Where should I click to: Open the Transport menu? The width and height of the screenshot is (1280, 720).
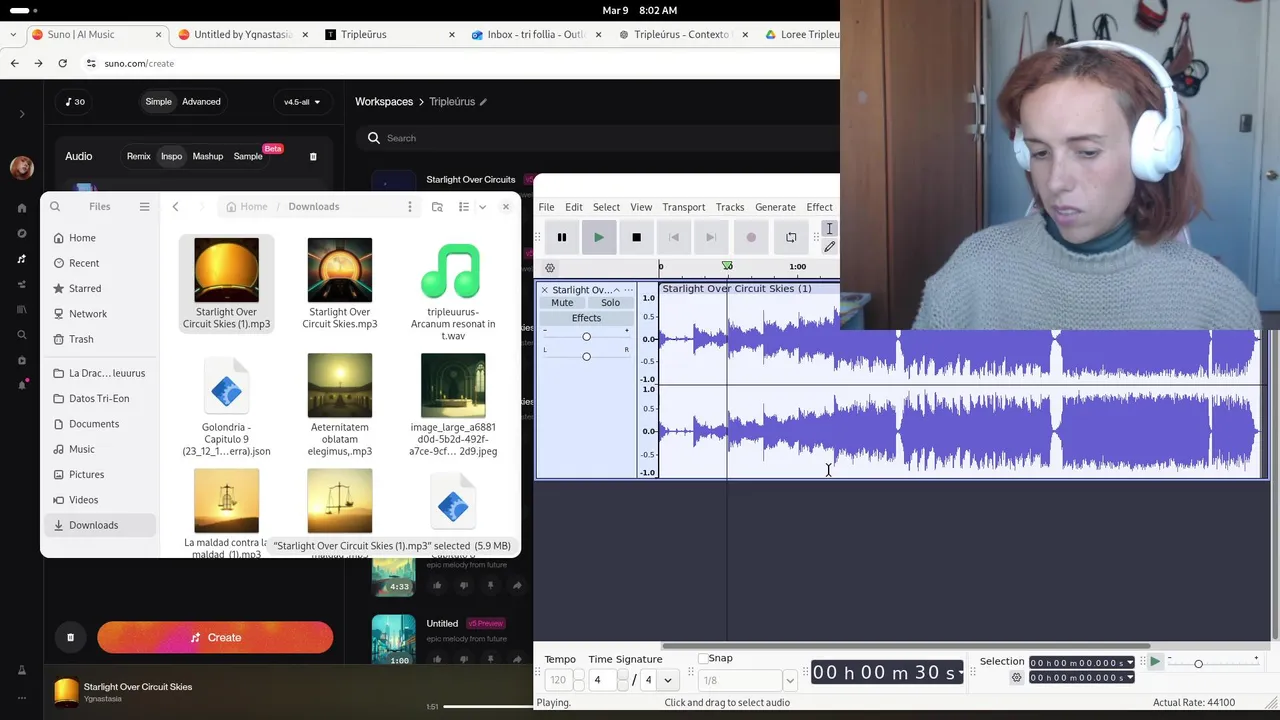[x=684, y=207]
